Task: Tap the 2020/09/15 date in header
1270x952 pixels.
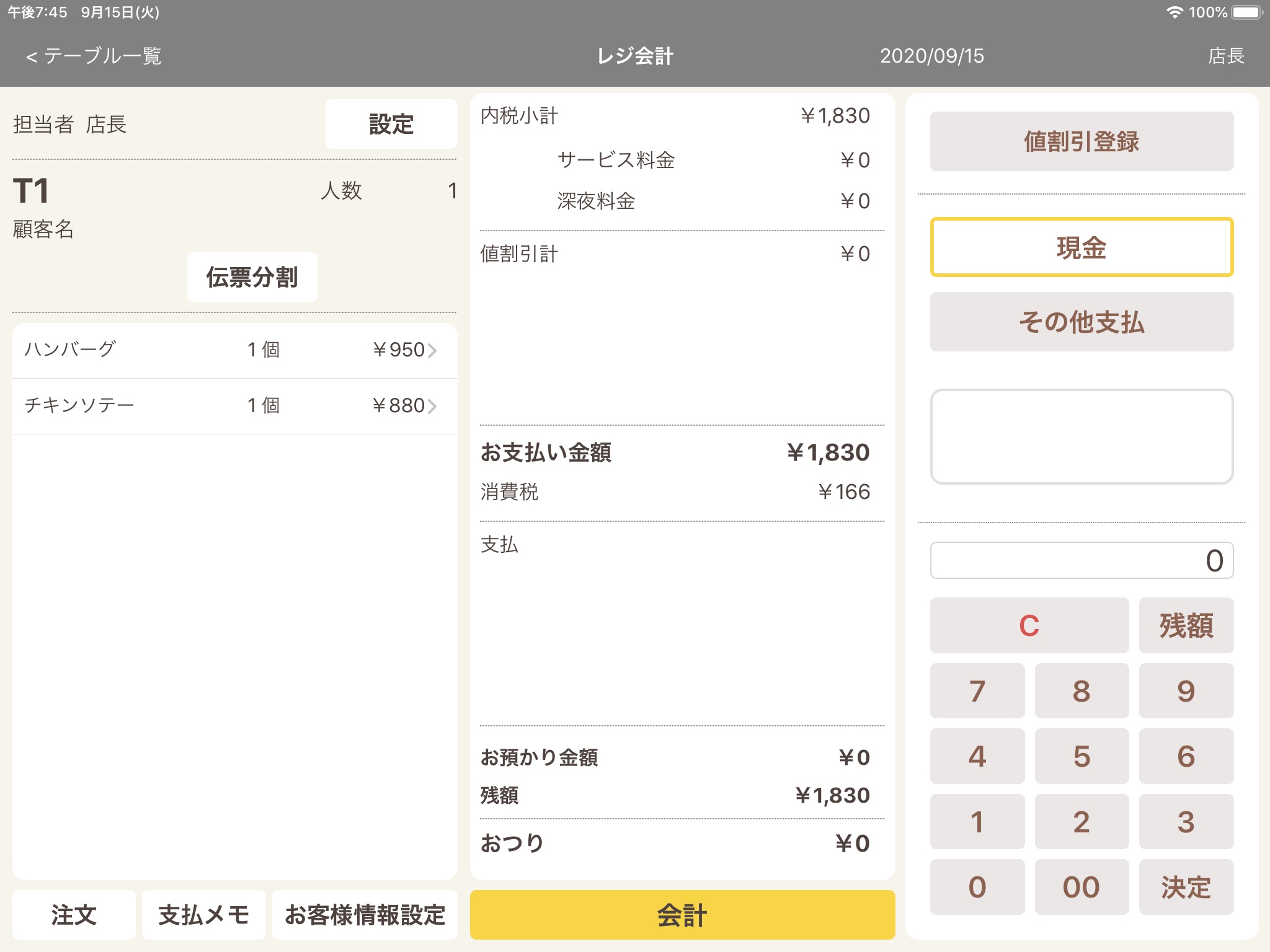Action: pos(932,56)
